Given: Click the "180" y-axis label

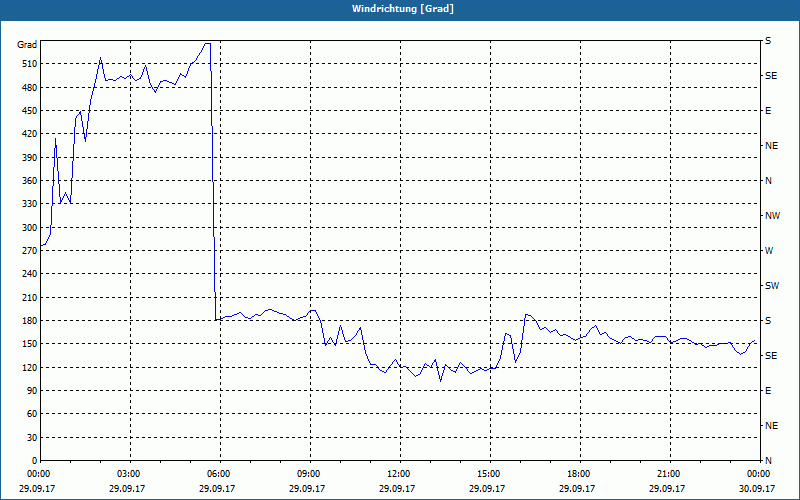Looking at the screenshot, I should tap(30, 320).
